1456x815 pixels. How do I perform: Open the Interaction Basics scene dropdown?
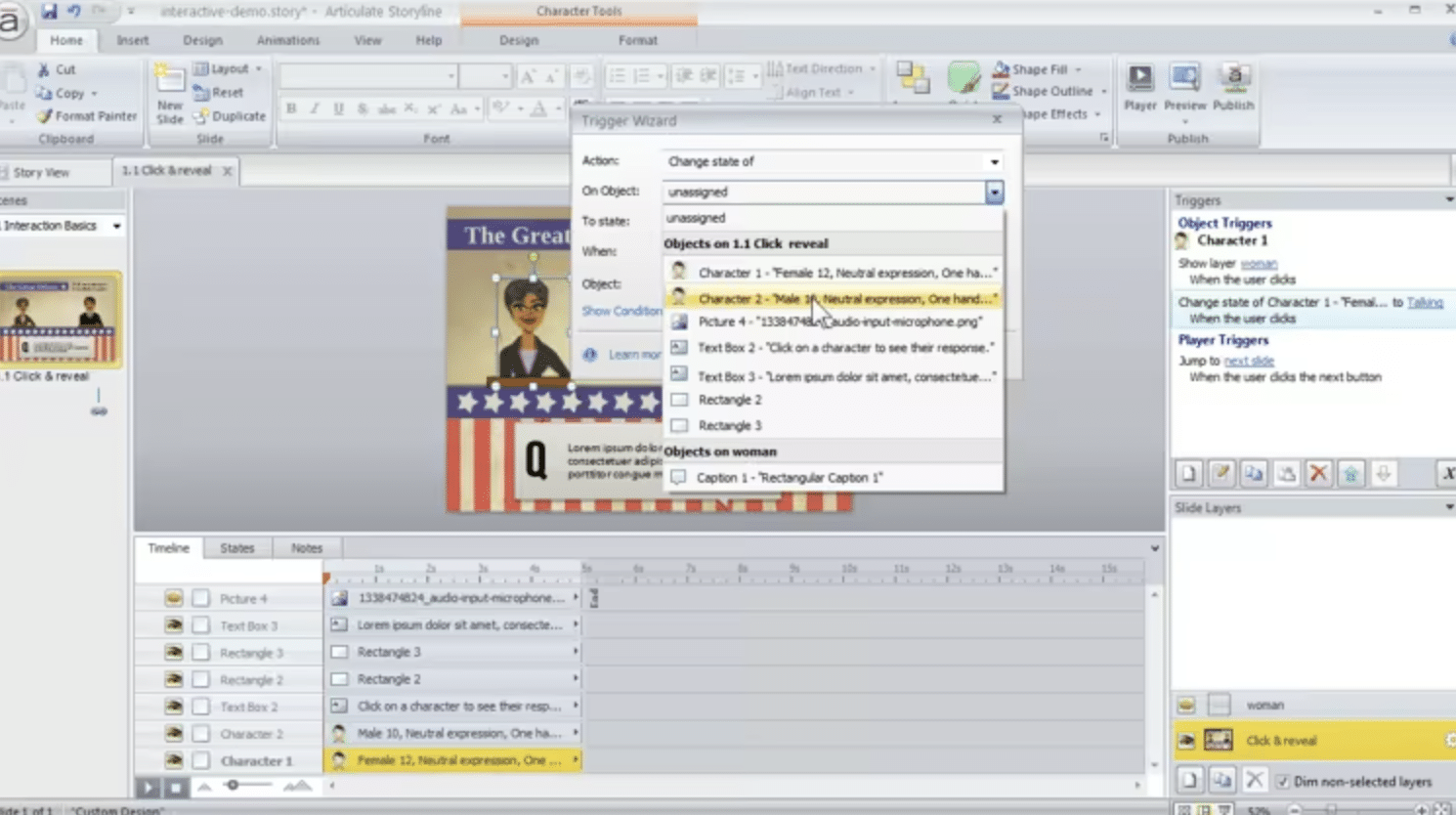116,226
